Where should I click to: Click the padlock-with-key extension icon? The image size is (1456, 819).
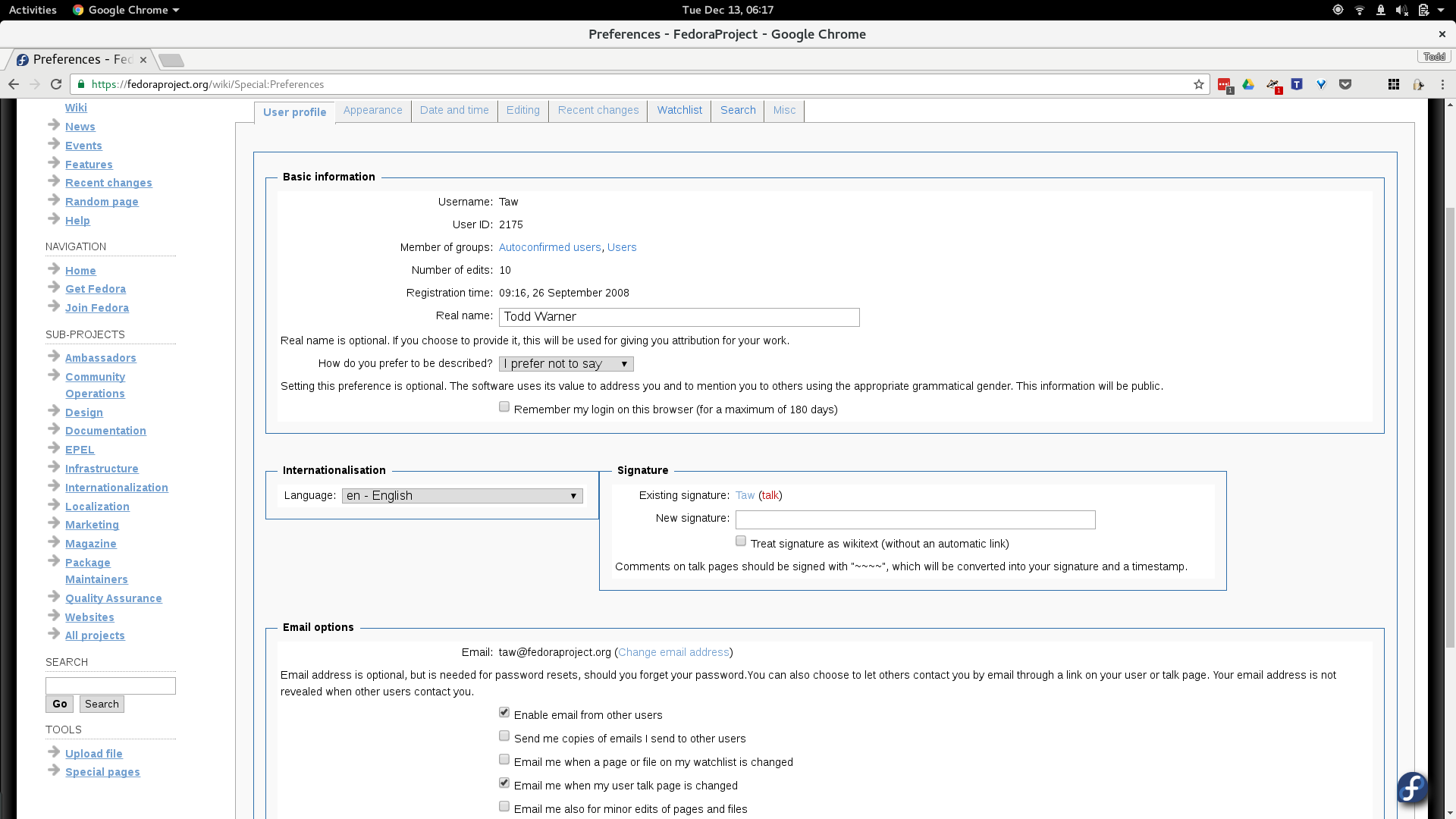[x=1418, y=84]
